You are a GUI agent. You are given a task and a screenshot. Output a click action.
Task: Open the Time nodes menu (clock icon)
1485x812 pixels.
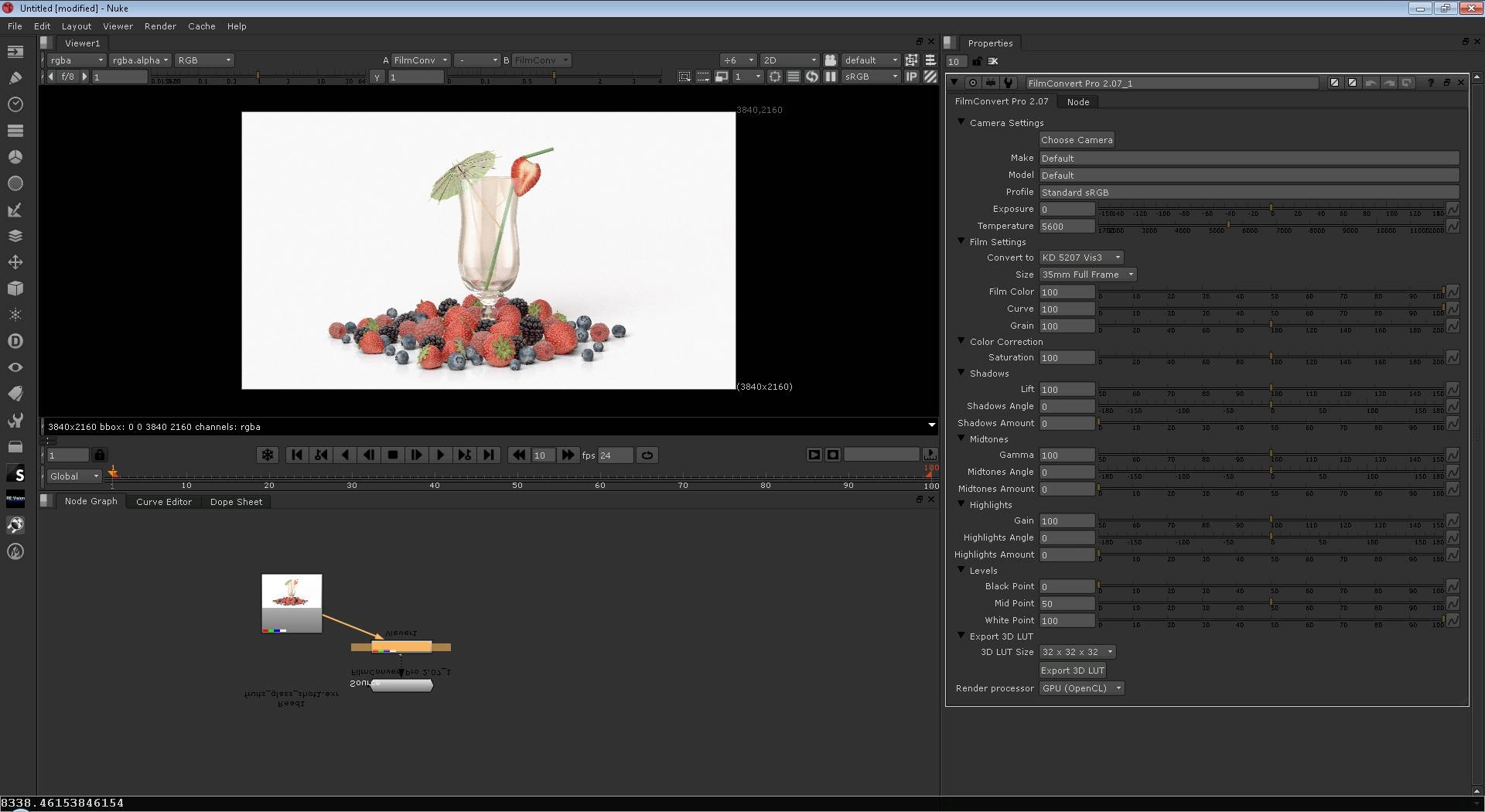click(15, 104)
